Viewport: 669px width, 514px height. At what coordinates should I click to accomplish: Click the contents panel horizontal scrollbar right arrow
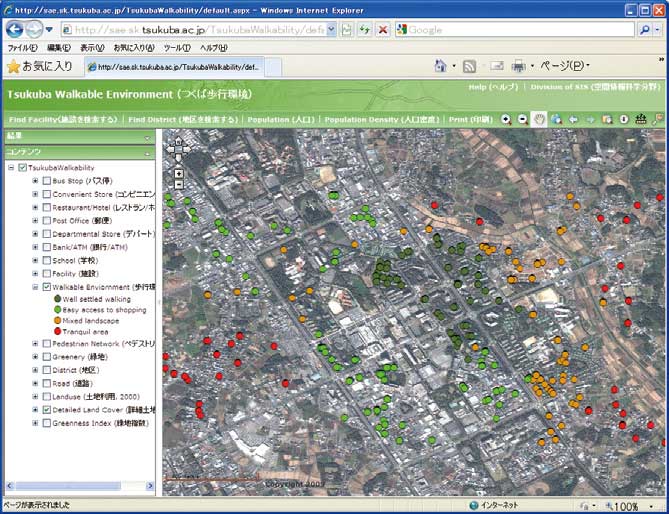pyautogui.click(x=150, y=485)
